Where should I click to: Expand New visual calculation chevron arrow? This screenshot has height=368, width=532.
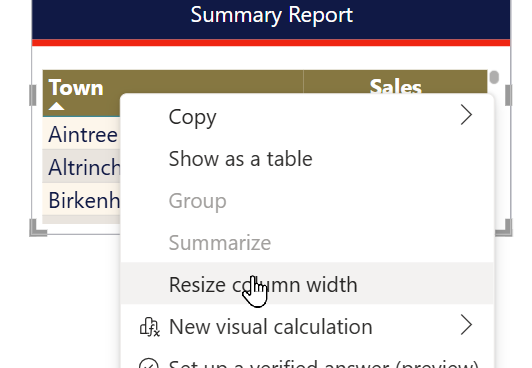tap(467, 325)
